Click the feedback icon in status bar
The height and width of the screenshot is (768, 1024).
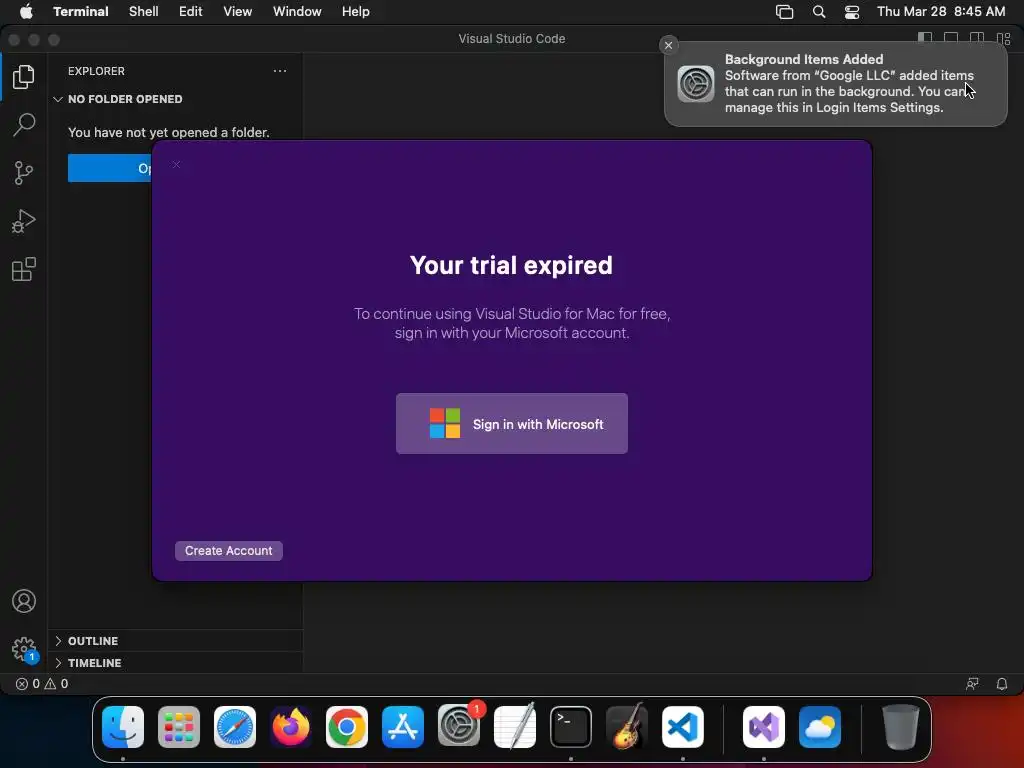click(972, 684)
